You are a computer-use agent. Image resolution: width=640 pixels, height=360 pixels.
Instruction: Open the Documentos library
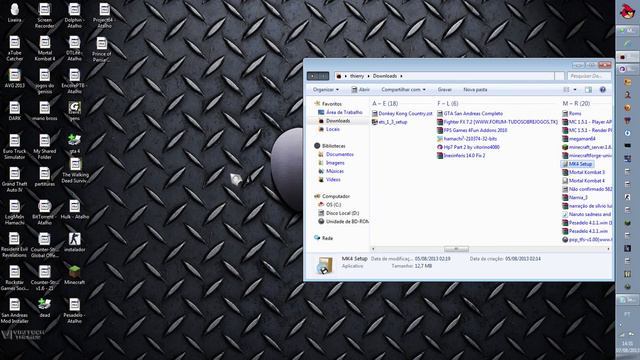[340, 154]
